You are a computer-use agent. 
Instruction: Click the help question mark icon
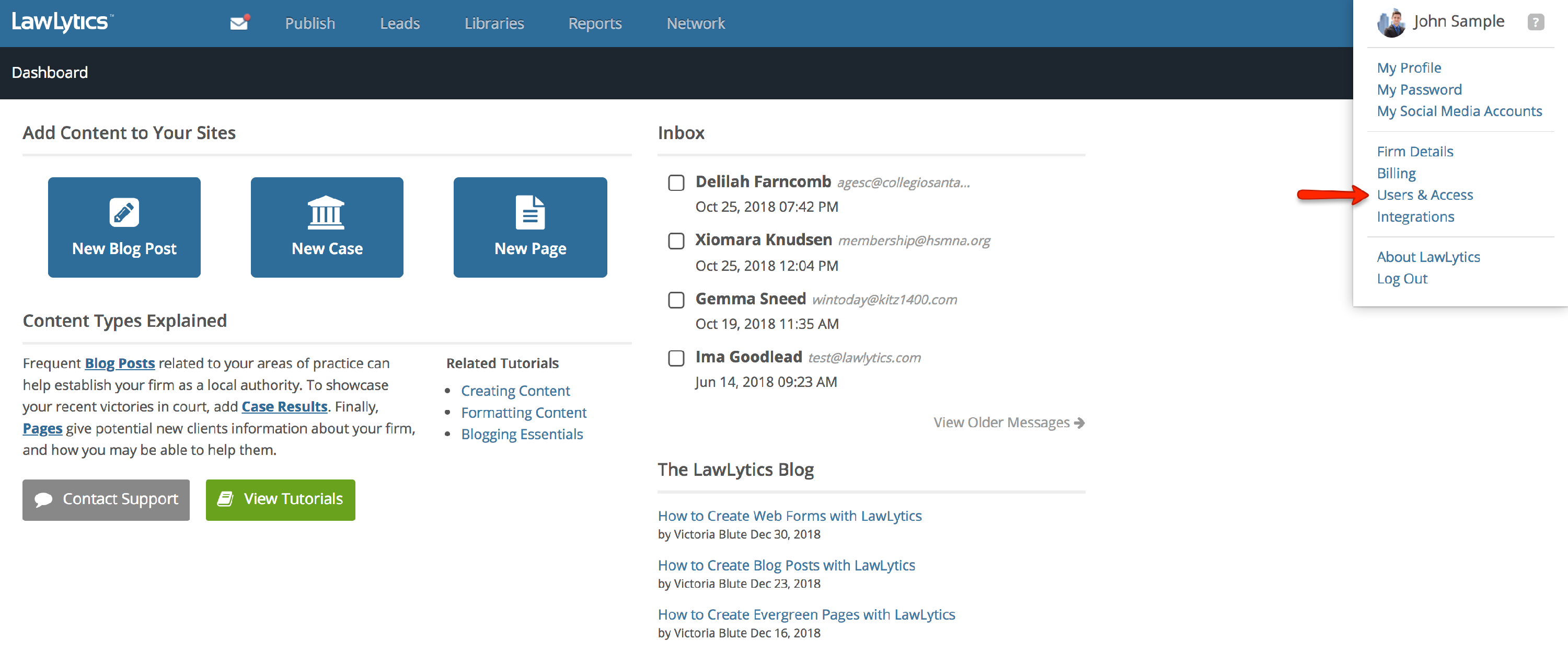pyautogui.click(x=1535, y=22)
